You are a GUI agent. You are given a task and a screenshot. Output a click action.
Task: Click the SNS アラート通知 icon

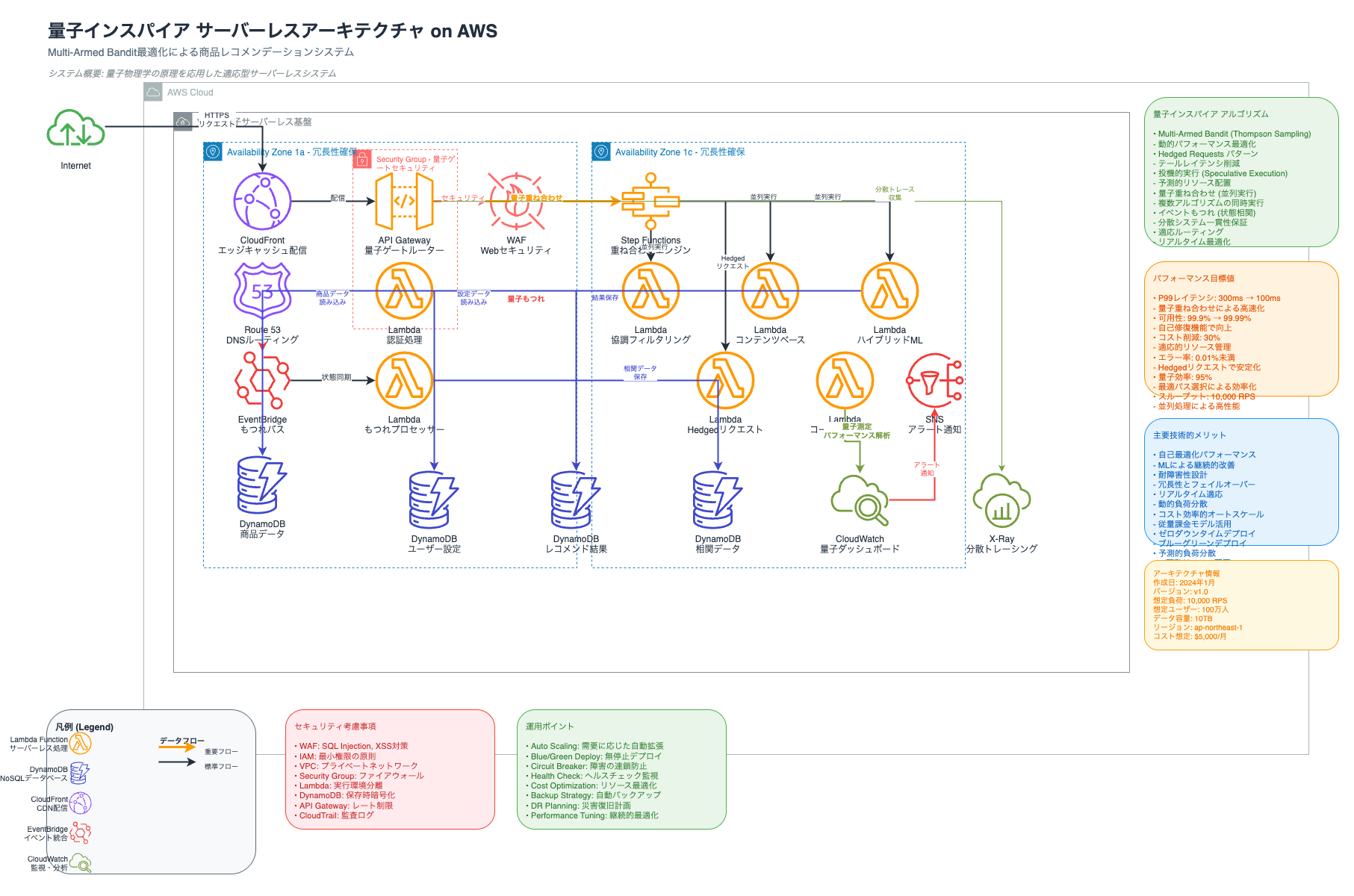pos(934,380)
